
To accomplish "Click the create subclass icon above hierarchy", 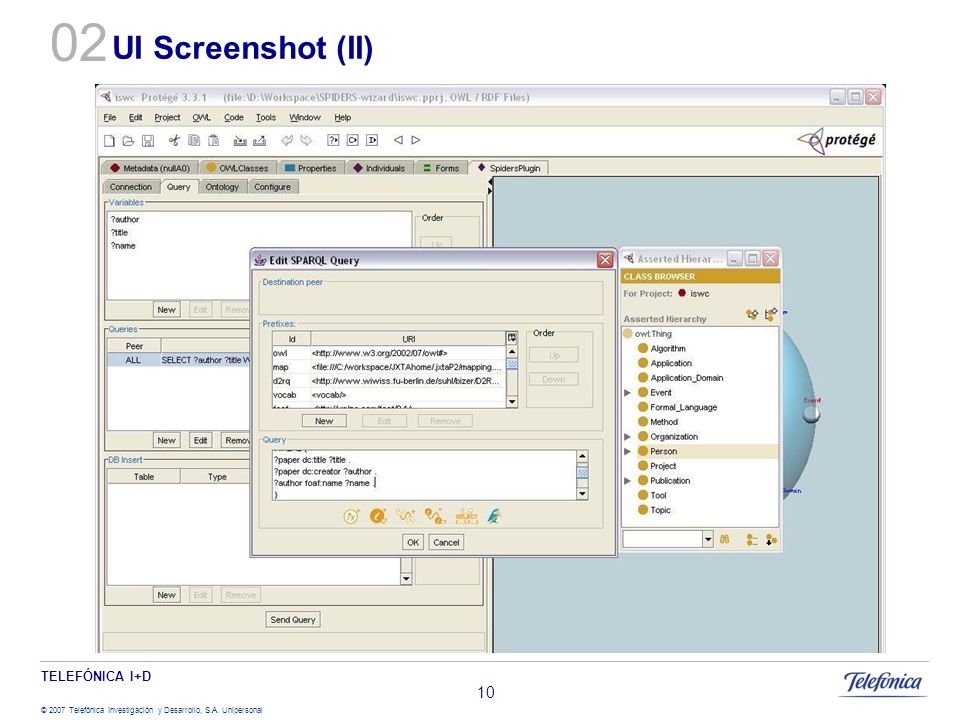I will 752,314.
